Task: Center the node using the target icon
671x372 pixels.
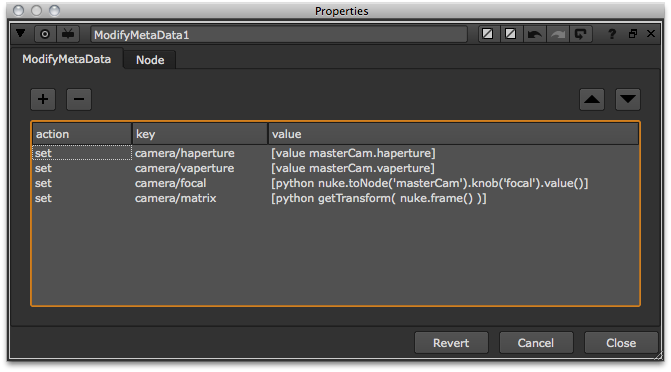Action: tap(45, 34)
